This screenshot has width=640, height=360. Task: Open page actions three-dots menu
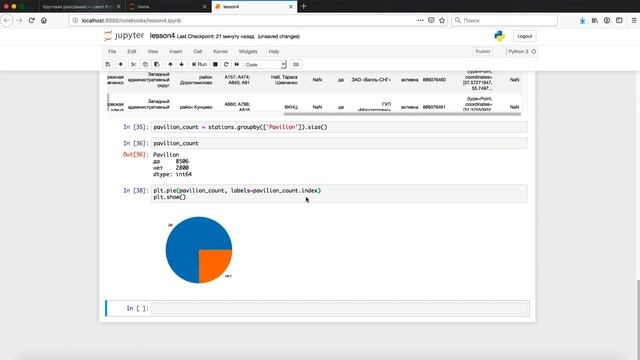(x=420, y=20)
